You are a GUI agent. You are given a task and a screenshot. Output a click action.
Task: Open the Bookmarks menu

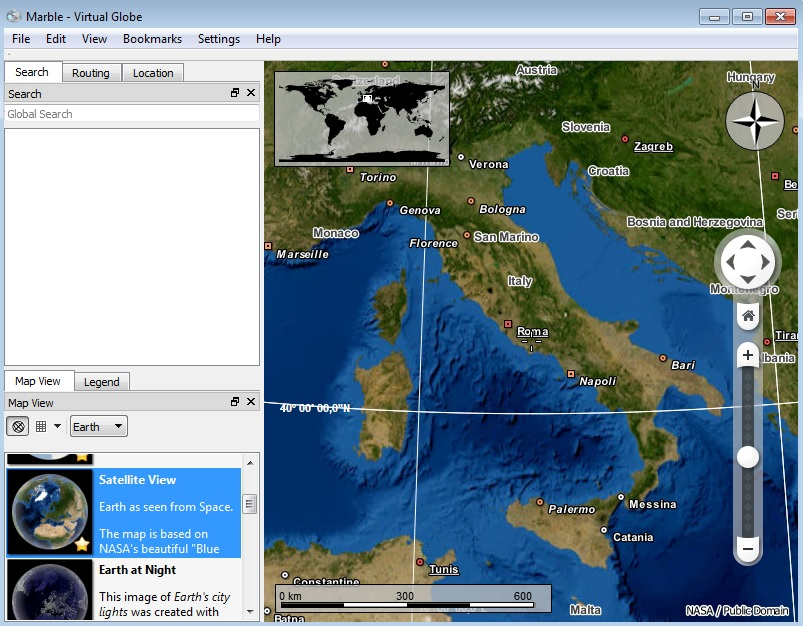pyautogui.click(x=152, y=39)
